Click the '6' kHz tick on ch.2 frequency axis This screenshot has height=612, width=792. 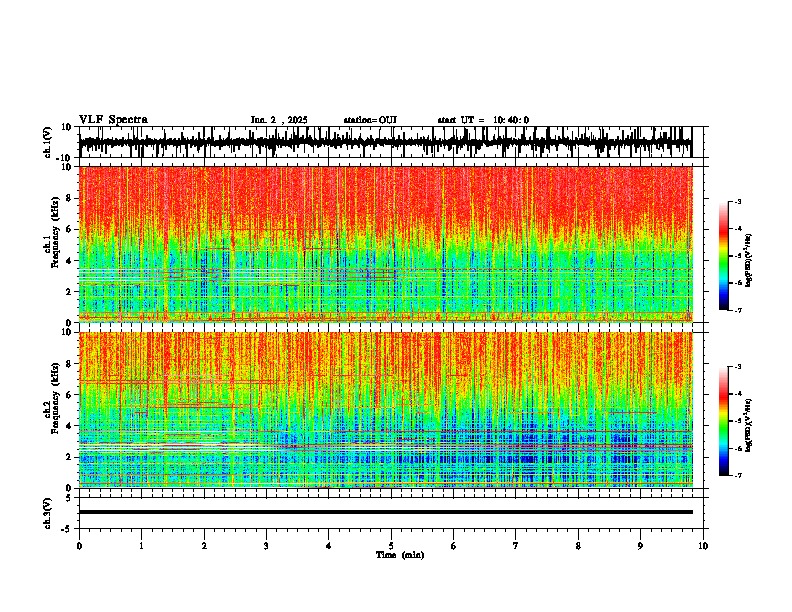[x=68, y=395]
